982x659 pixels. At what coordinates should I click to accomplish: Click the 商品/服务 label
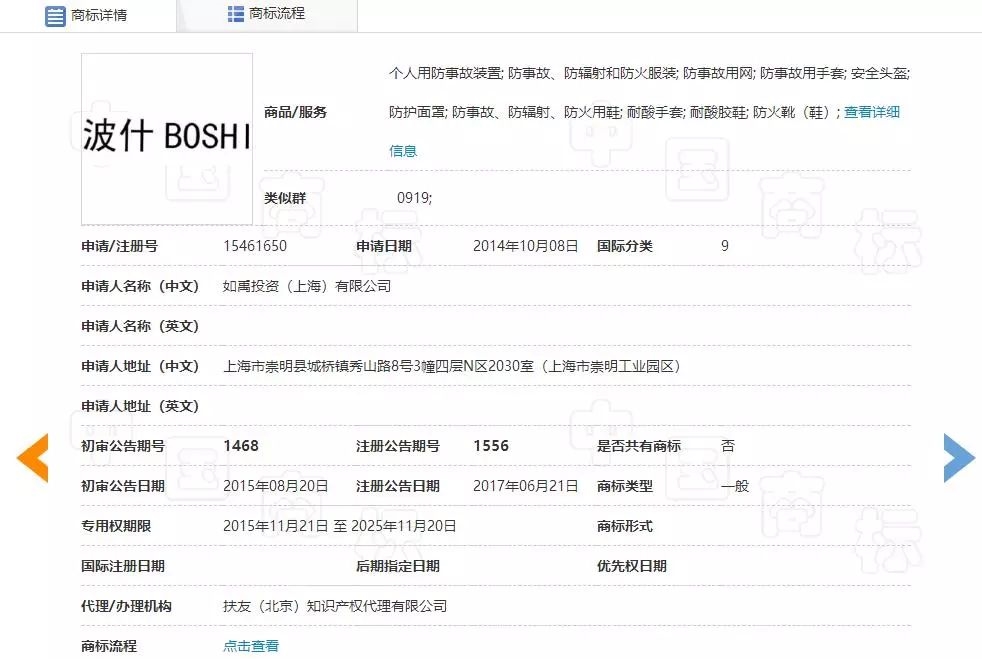[x=296, y=112]
